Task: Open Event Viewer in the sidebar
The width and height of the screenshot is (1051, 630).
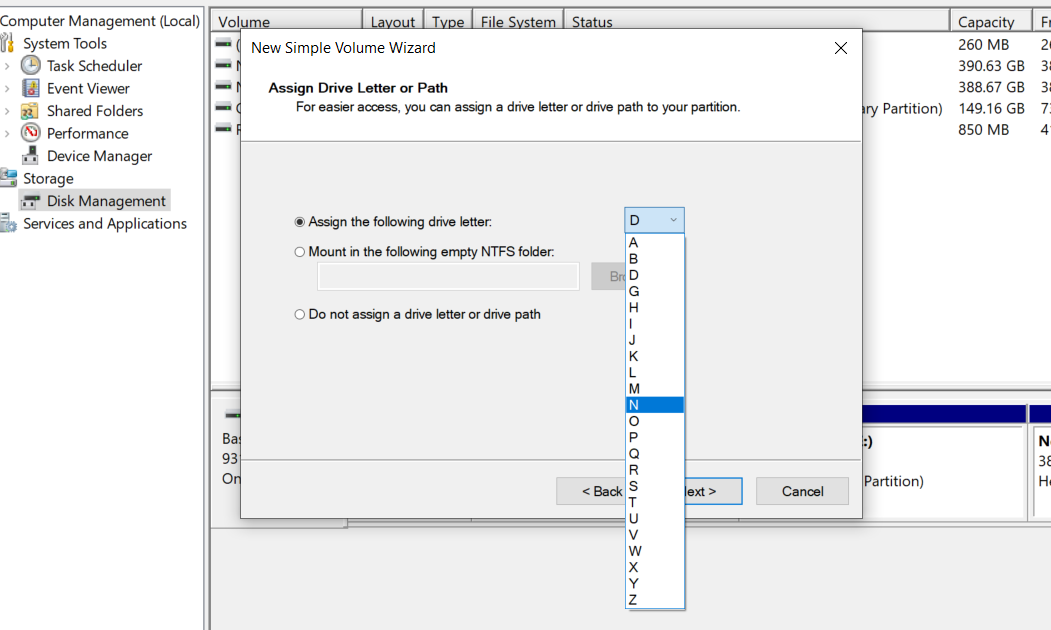Action: (30, 88)
